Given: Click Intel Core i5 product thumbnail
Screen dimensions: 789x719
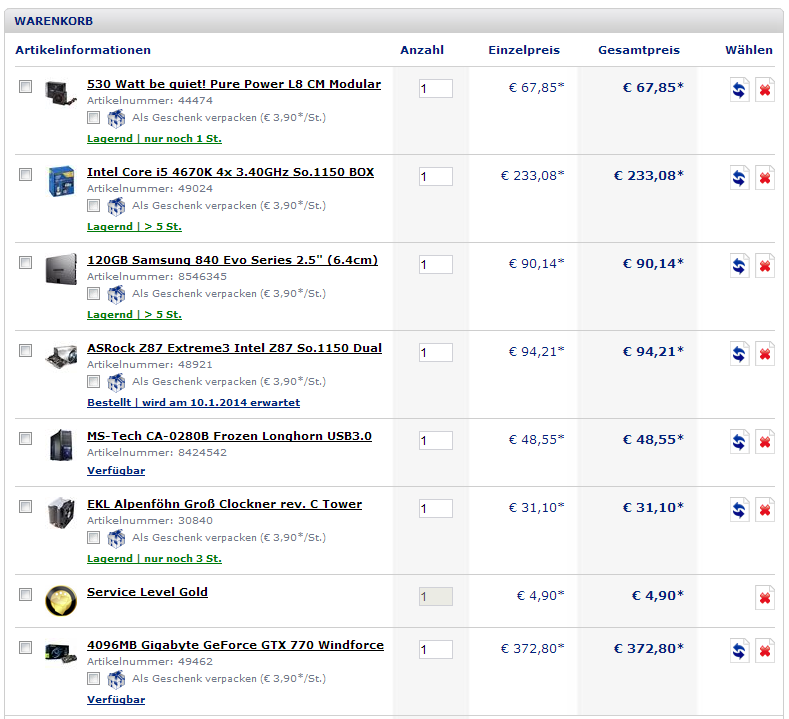Looking at the screenshot, I should click(x=61, y=181).
